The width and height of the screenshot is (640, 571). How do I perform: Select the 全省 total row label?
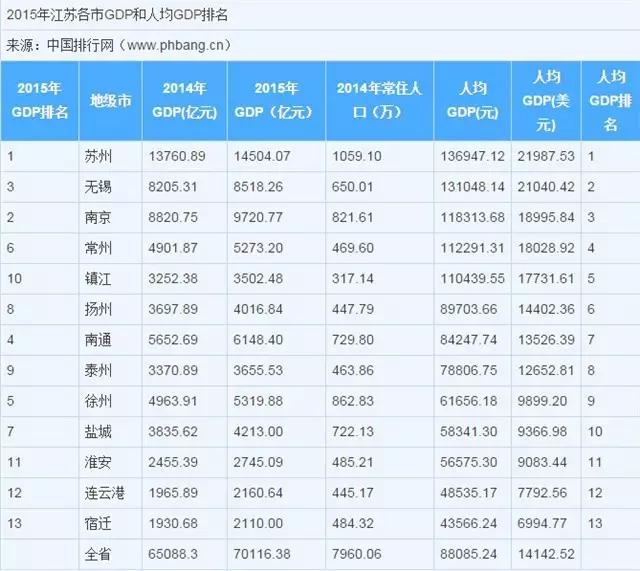(x=98, y=554)
